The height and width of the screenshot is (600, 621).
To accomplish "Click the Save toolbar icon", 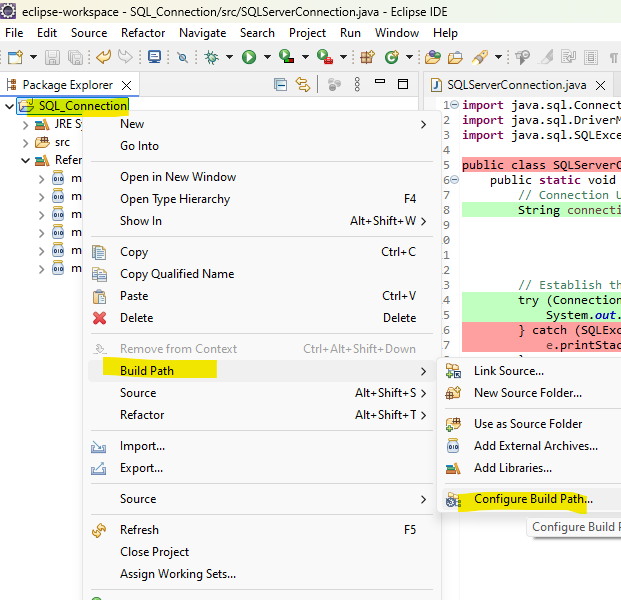I will tap(52, 57).
